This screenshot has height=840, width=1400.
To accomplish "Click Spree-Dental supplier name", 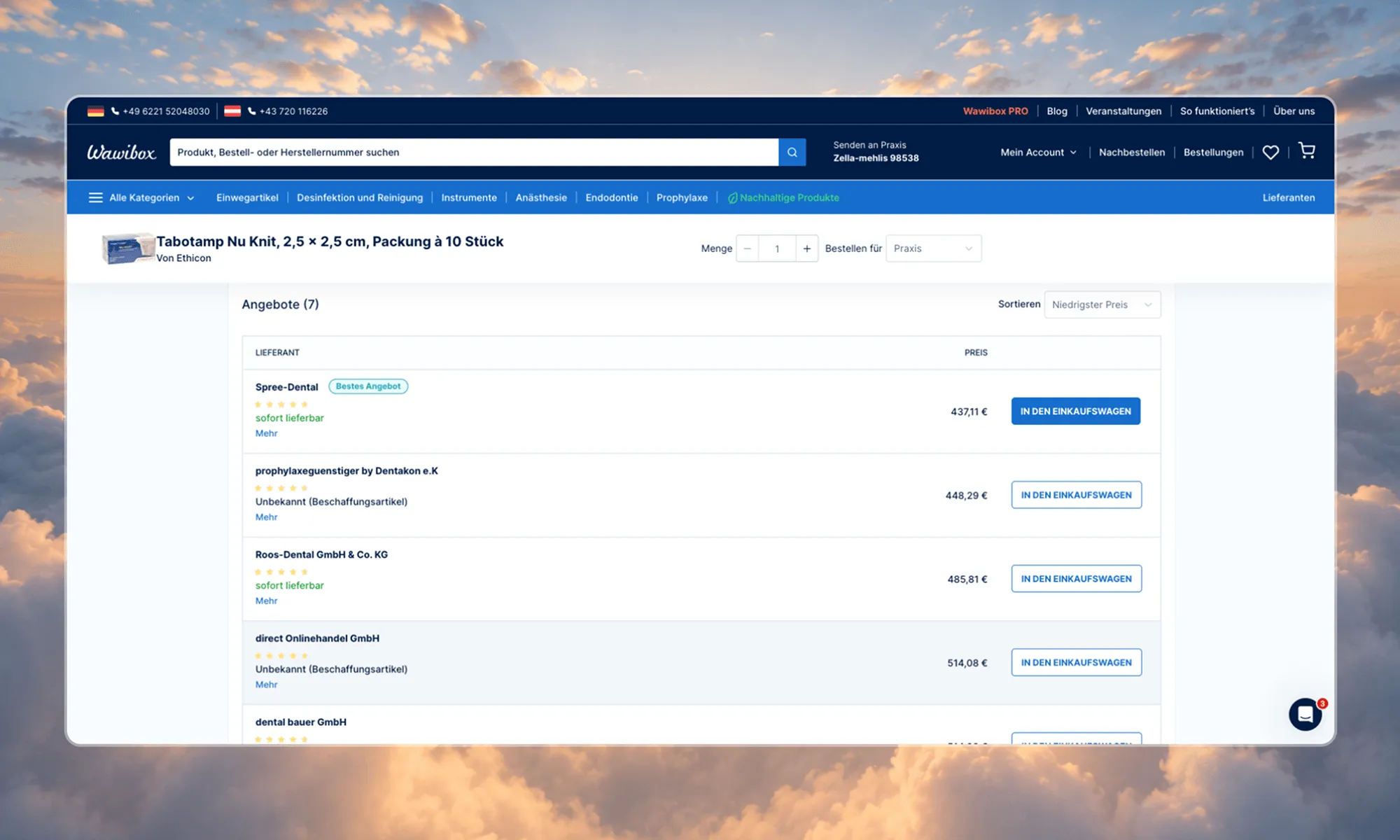I will pos(286,387).
